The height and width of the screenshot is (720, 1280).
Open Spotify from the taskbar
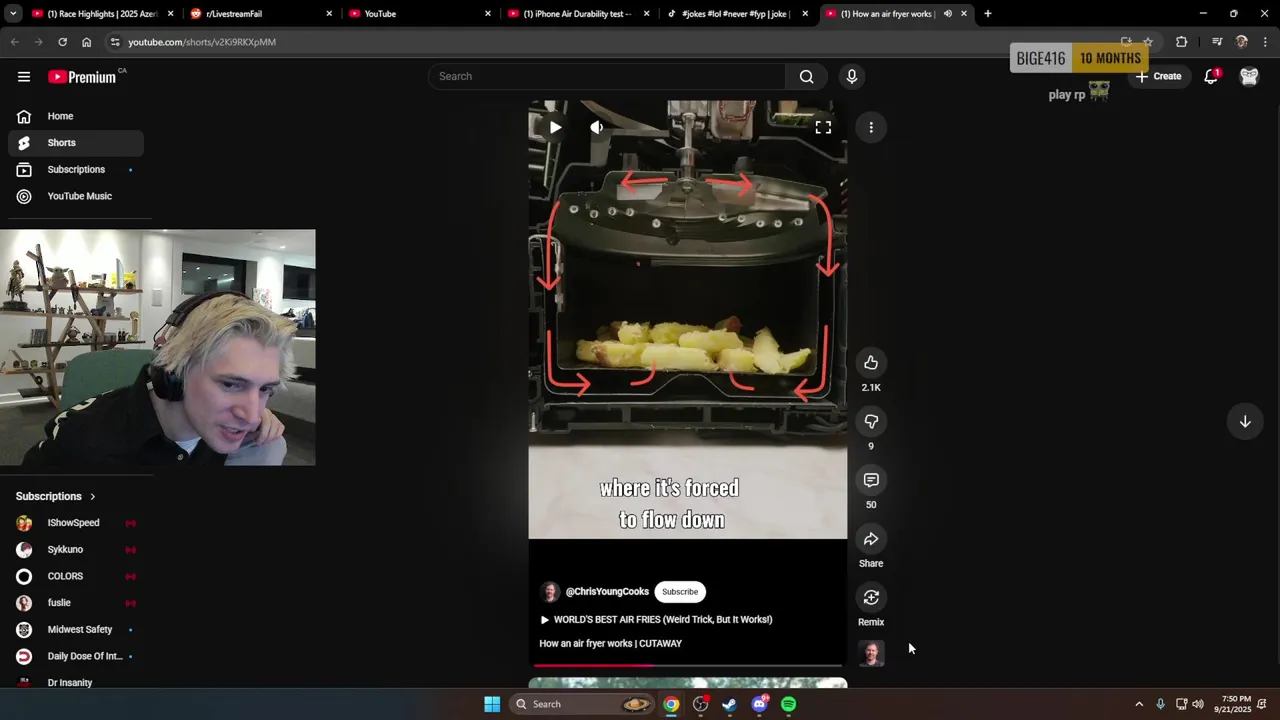tap(789, 704)
